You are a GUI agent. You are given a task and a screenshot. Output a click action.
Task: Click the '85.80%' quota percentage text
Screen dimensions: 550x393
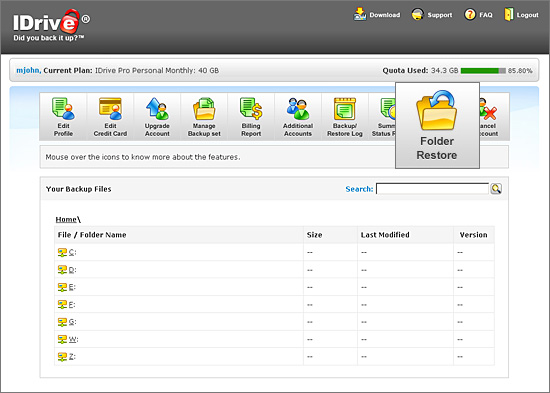(x=520, y=71)
